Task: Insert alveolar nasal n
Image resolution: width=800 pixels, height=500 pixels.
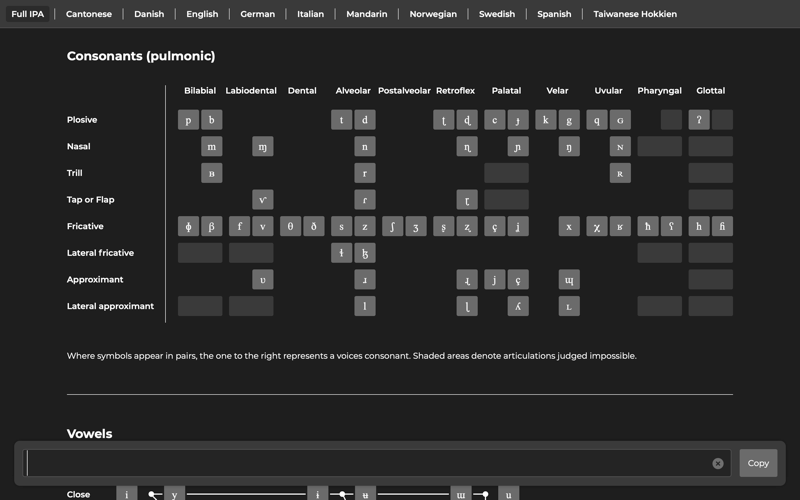Action: click(x=365, y=146)
